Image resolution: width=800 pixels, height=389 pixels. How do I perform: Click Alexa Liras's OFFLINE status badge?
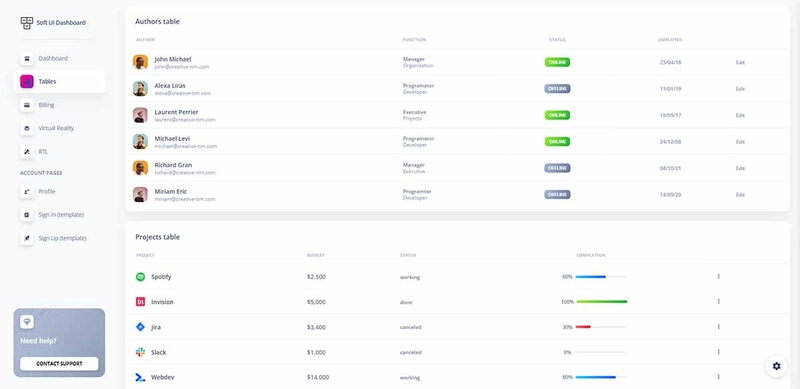coord(557,89)
